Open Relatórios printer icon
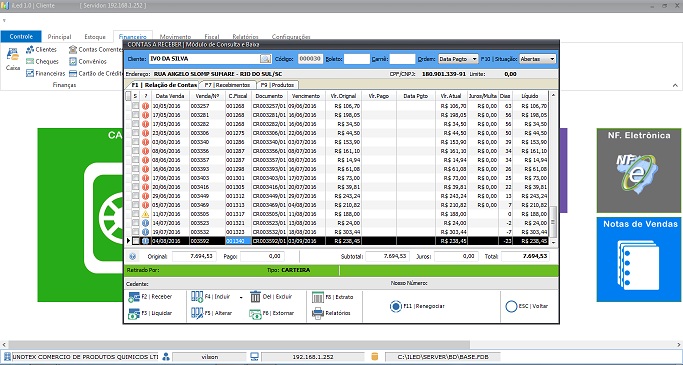 point(318,313)
